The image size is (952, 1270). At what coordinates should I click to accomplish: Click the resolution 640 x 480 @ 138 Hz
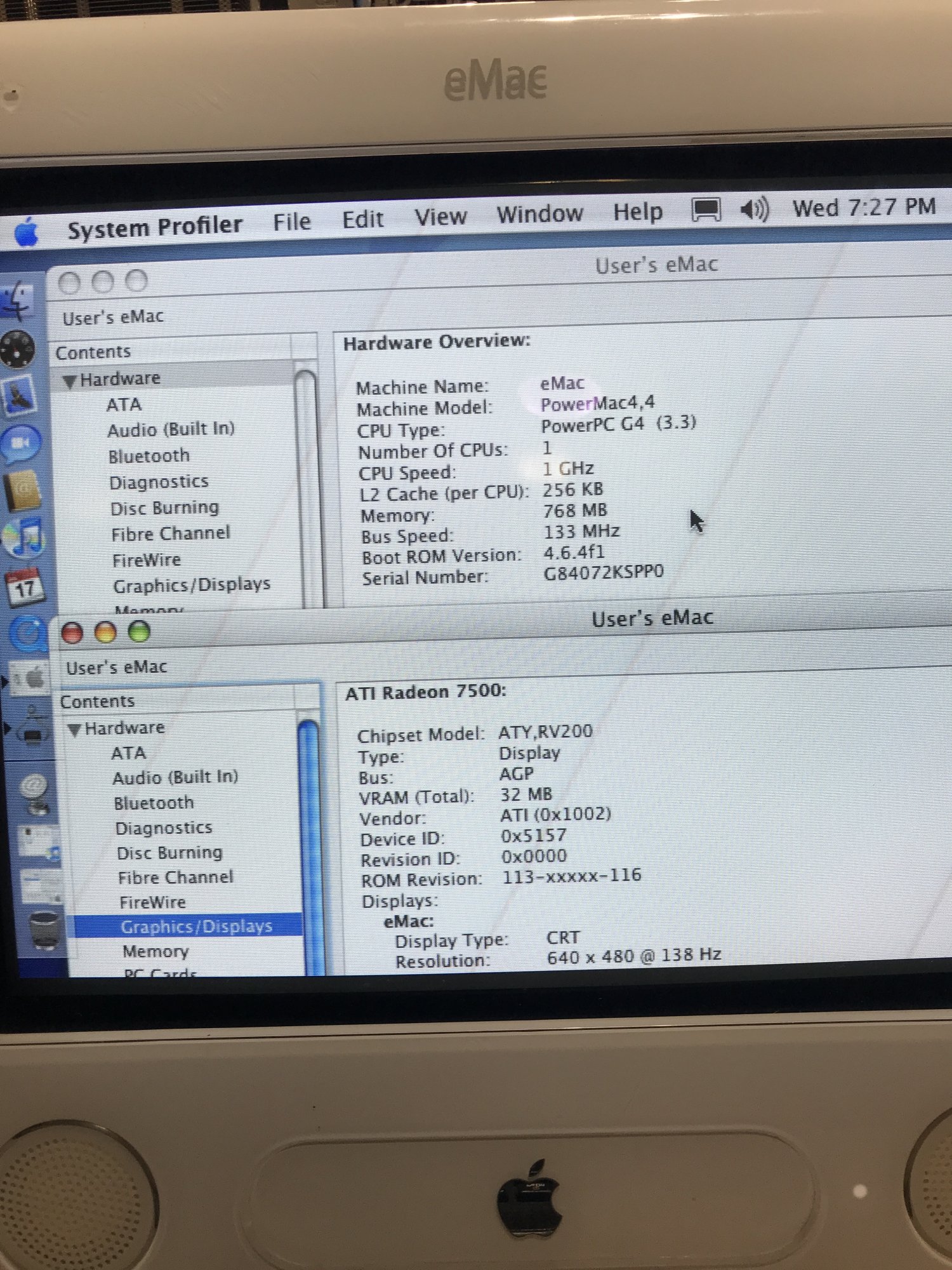point(634,956)
